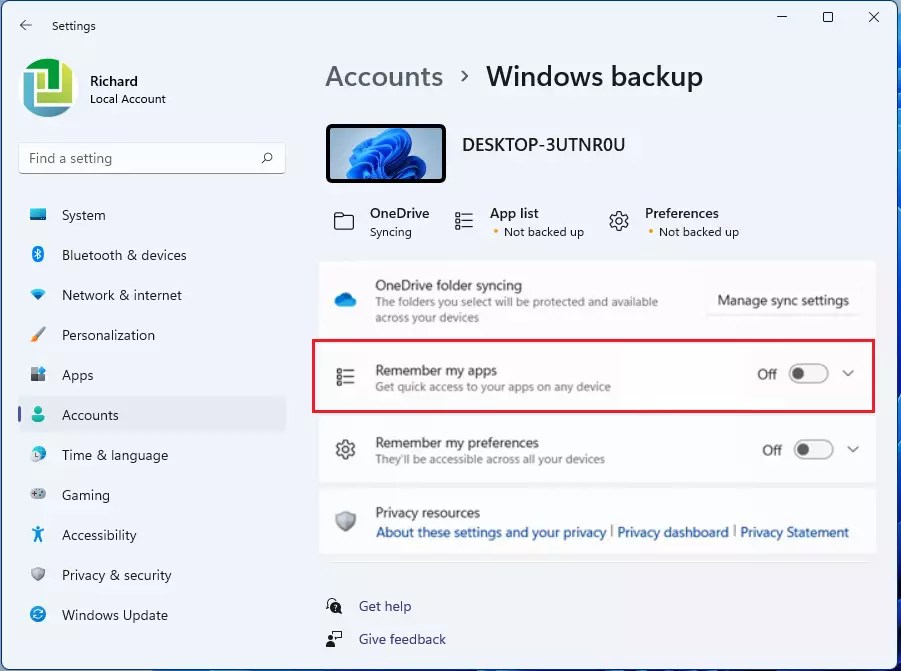Click the Time & language clock icon
This screenshot has height=671, width=901.
[x=38, y=454]
